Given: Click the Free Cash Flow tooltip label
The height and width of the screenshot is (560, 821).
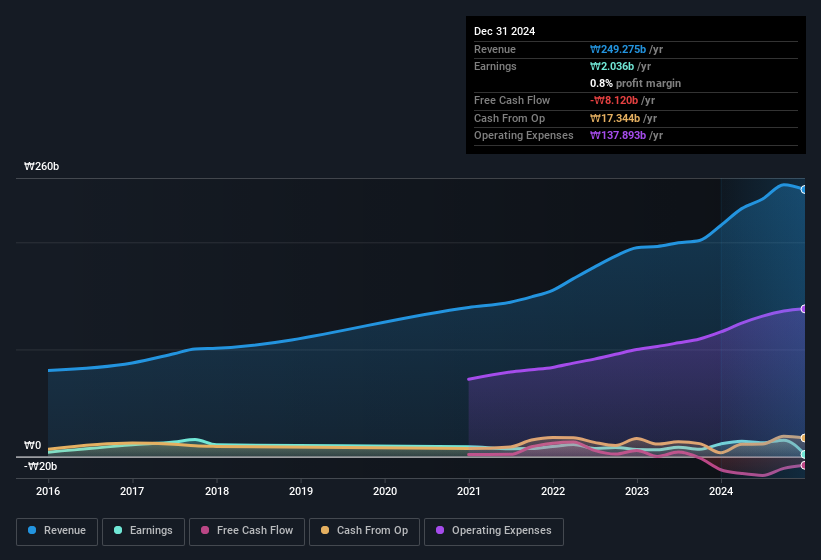Looking at the screenshot, I should (x=512, y=100).
